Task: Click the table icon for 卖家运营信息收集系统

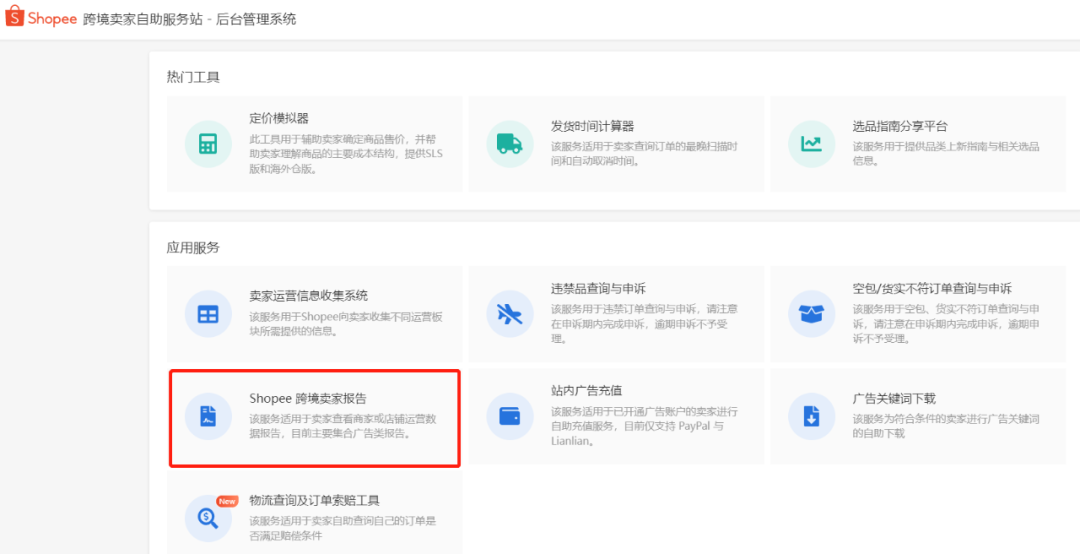Action: click(x=207, y=314)
